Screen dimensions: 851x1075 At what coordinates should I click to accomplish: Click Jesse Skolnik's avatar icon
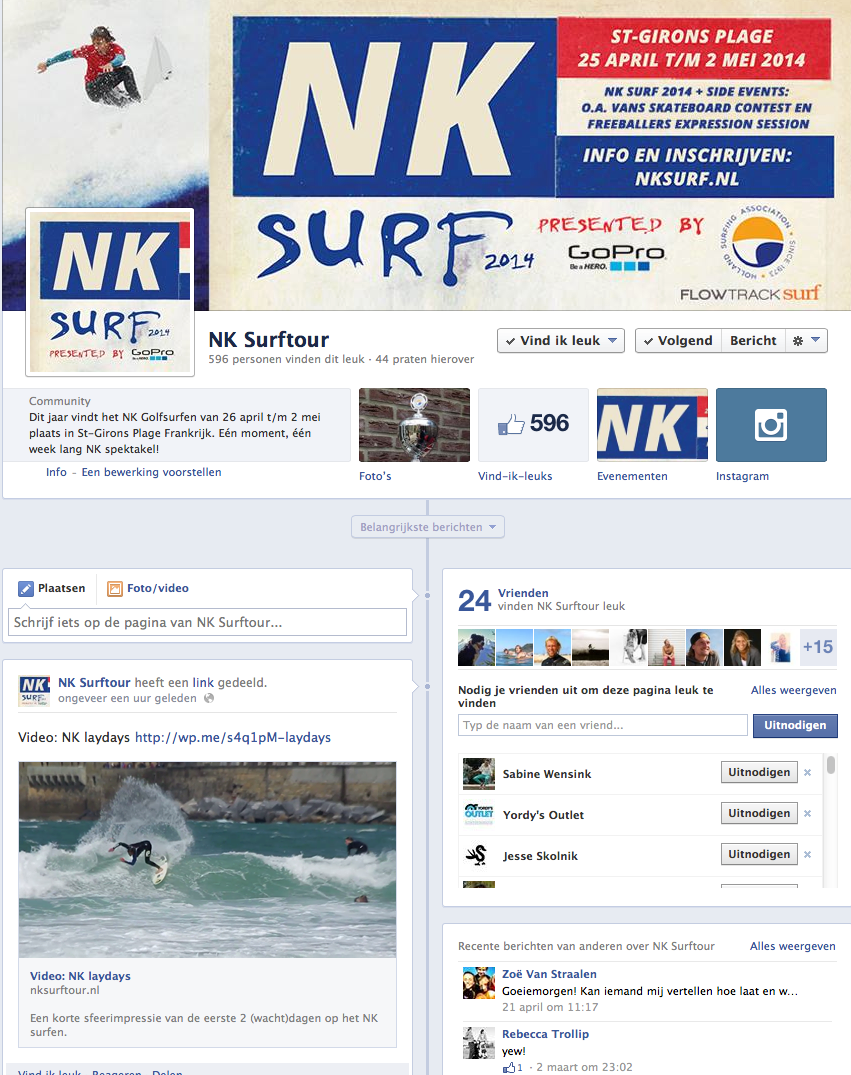click(x=479, y=855)
